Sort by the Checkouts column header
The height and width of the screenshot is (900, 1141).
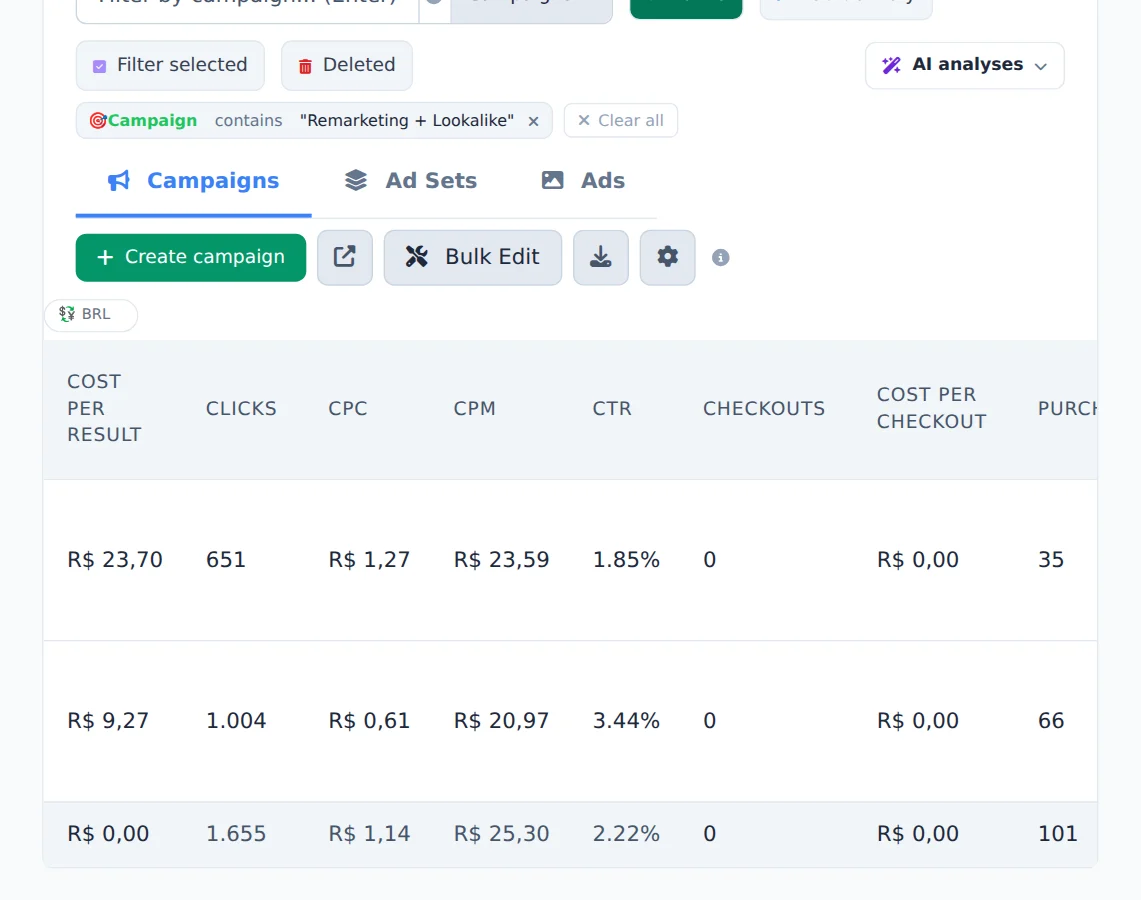click(x=764, y=409)
